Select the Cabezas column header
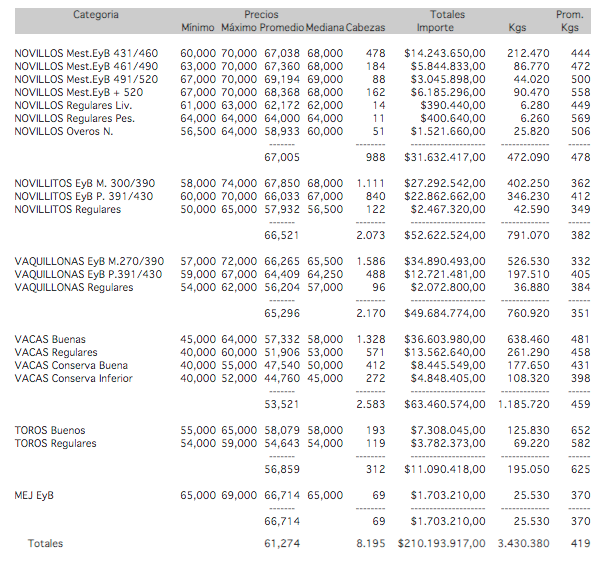This screenshot has height=569, width=604. pyautogui.click(x=365, y=27)
